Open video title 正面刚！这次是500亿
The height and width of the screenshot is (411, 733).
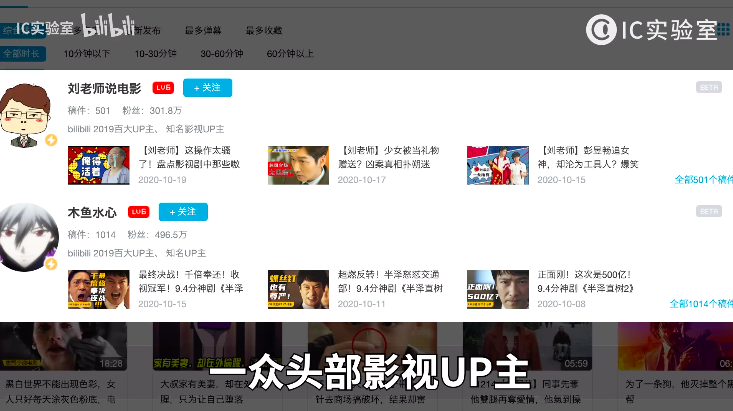click(x=586, y=281)
